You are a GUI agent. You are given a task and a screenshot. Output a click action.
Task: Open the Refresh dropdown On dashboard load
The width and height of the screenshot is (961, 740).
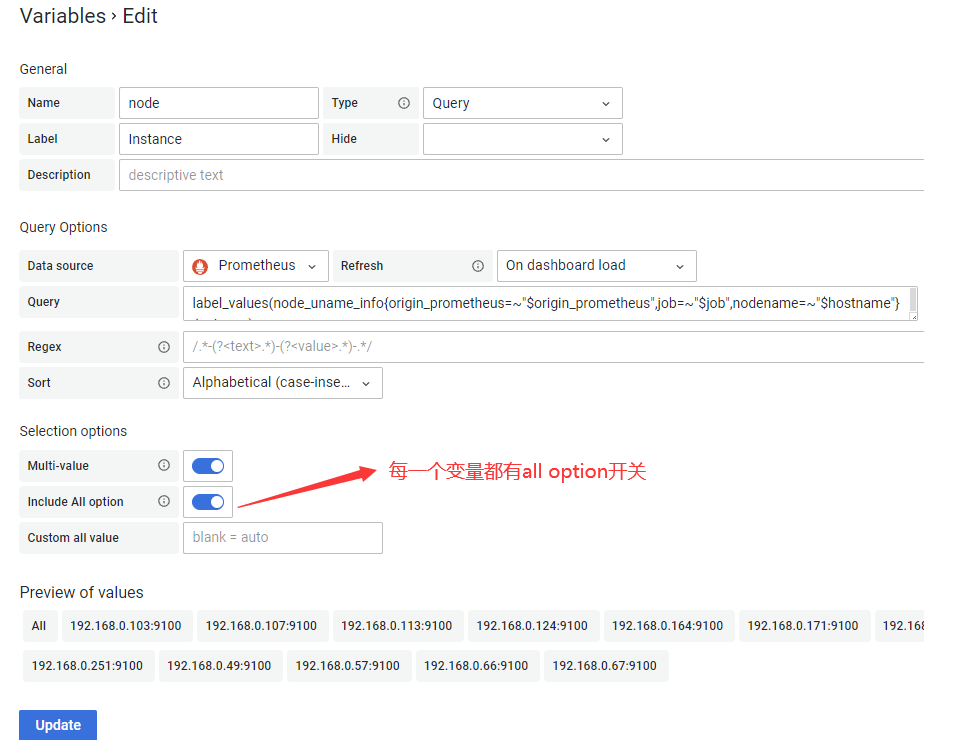[x=596, y=266]
